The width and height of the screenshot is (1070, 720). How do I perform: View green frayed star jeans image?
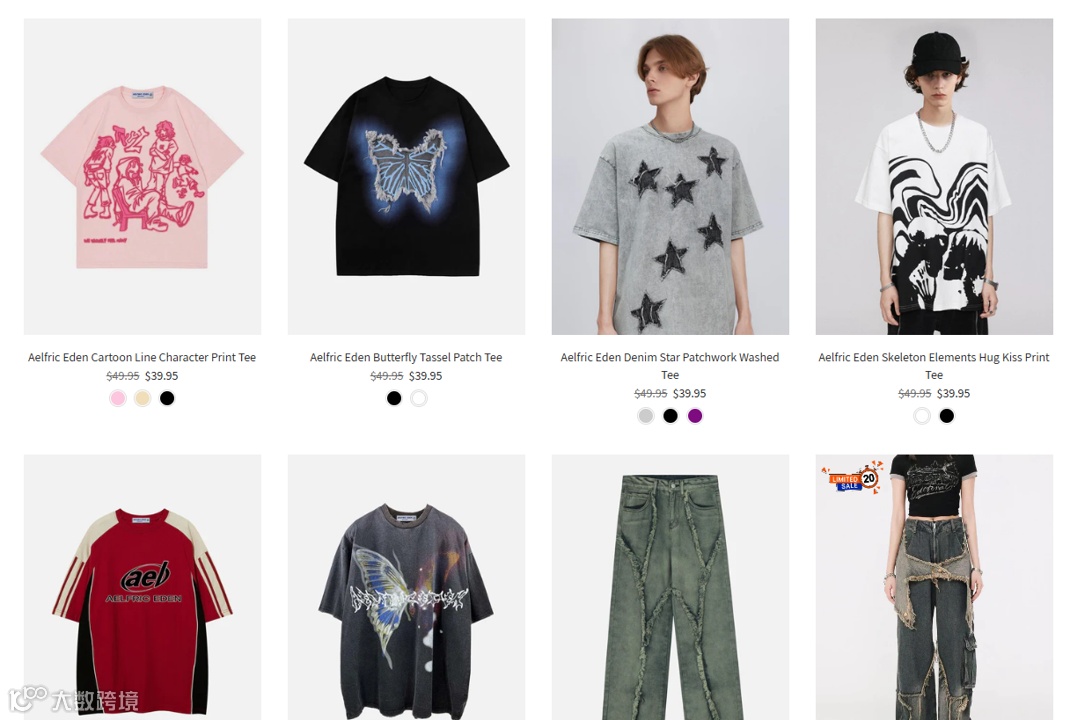(670, 587)
